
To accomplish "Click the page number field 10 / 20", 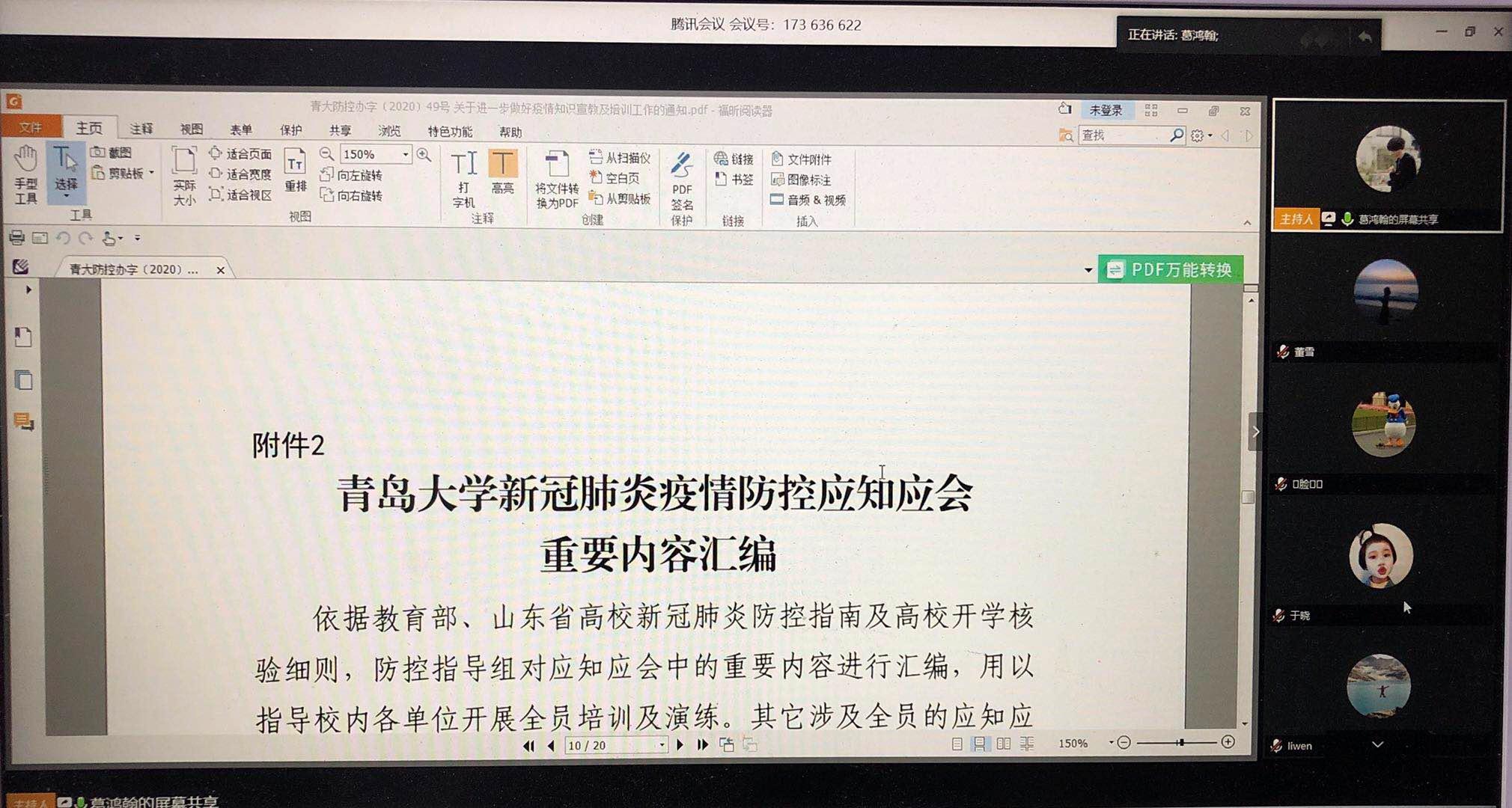I will coord(615,745).
